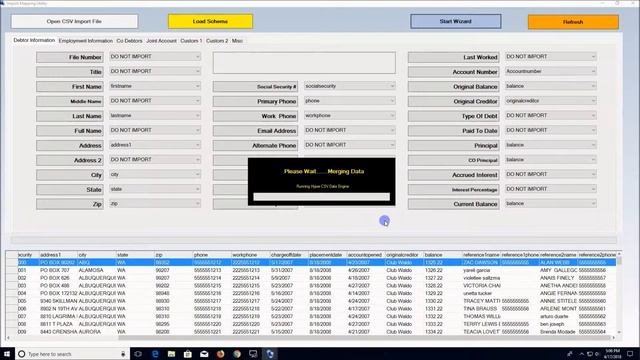The image size is (640, 360).
Task: Start the import wizard
Action: [x=456, y=22]
